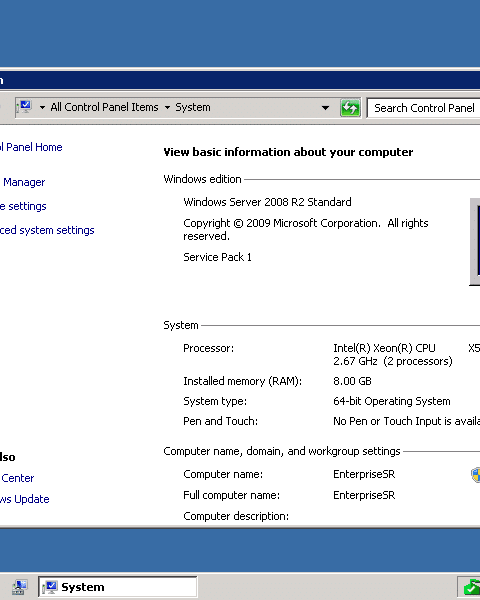Click the Computer description label

pos(236,516)
